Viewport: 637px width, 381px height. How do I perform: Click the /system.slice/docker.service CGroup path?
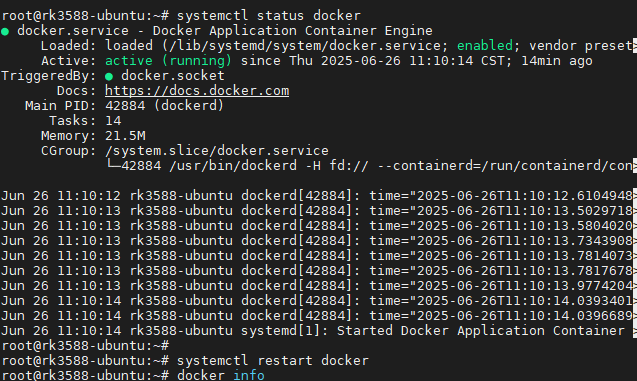pos(217,151)
